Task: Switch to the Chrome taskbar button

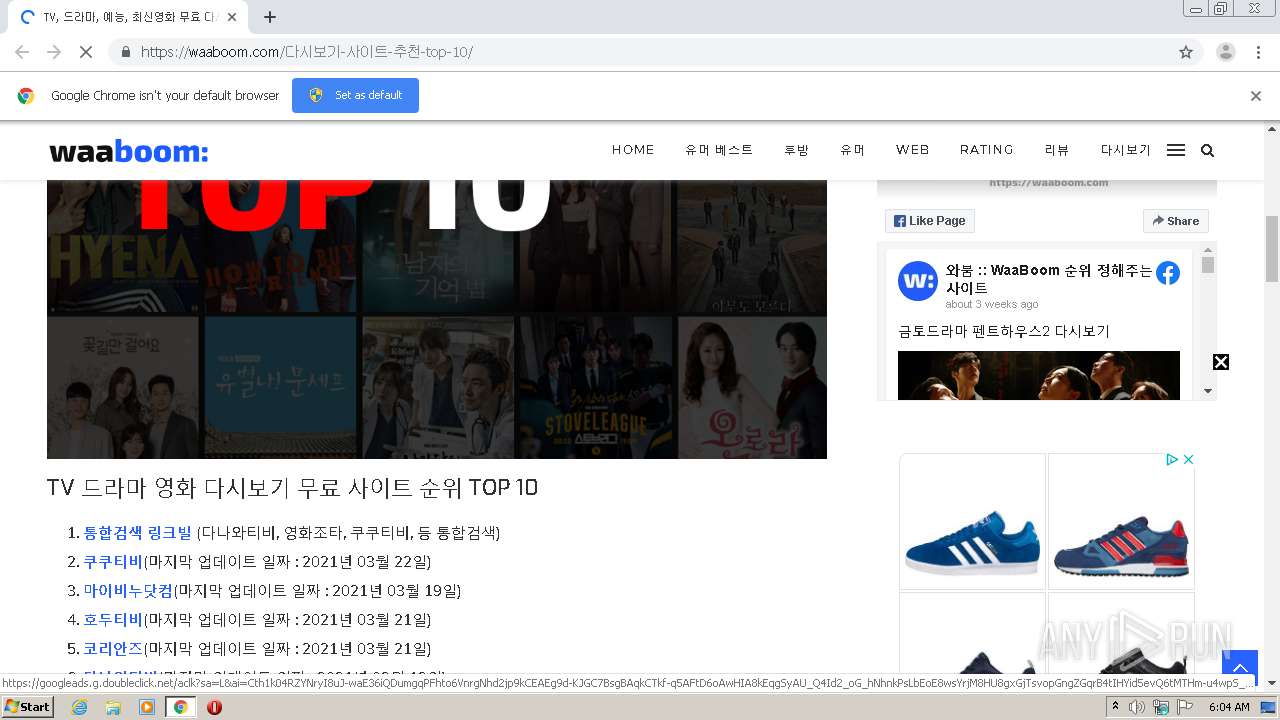Action: [180, 707]
